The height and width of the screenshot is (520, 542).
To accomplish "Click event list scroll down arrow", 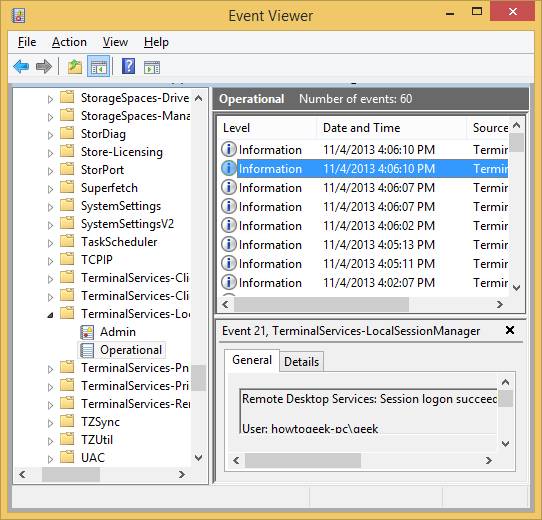I will [516, 288].
